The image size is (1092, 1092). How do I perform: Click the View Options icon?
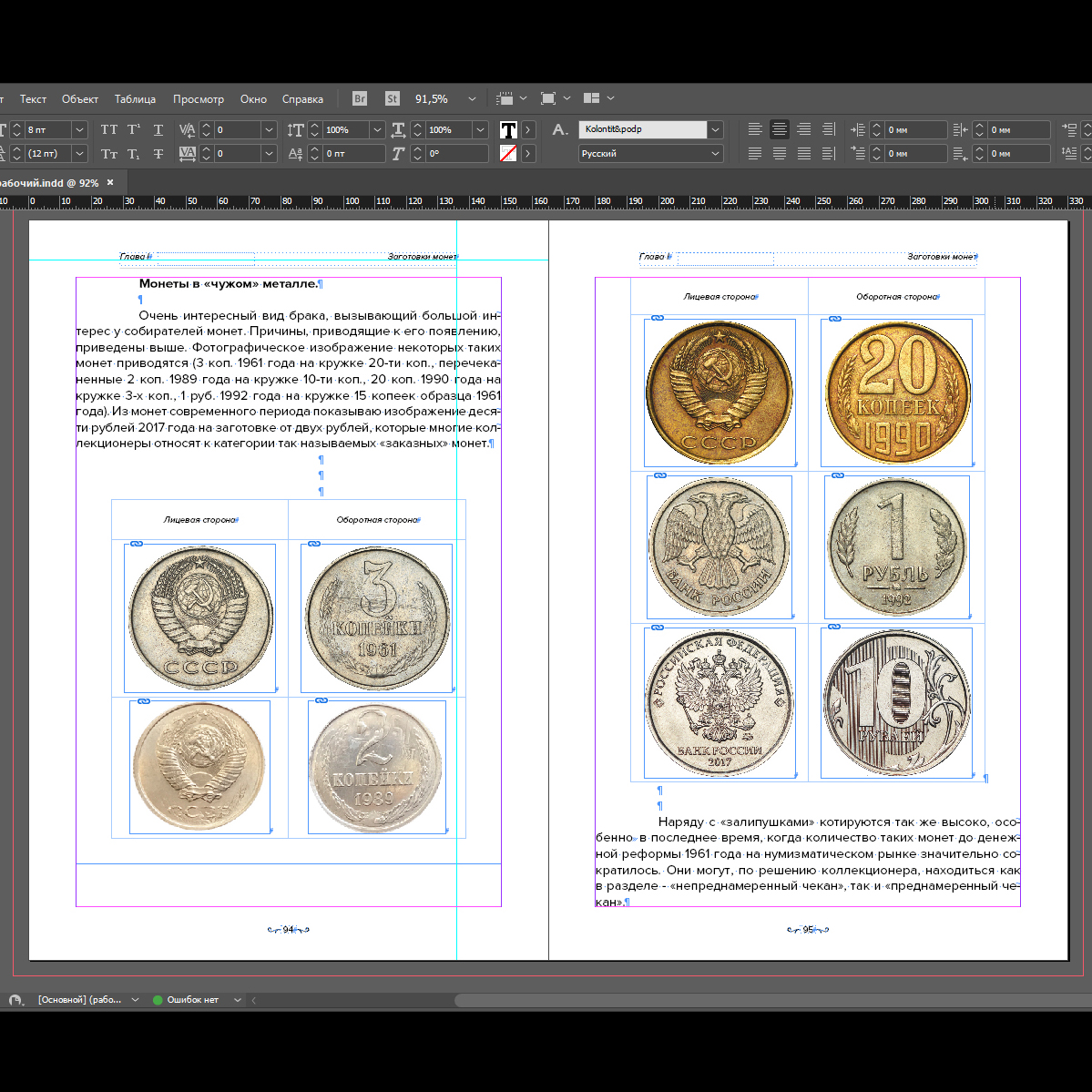tap(505, 99)
